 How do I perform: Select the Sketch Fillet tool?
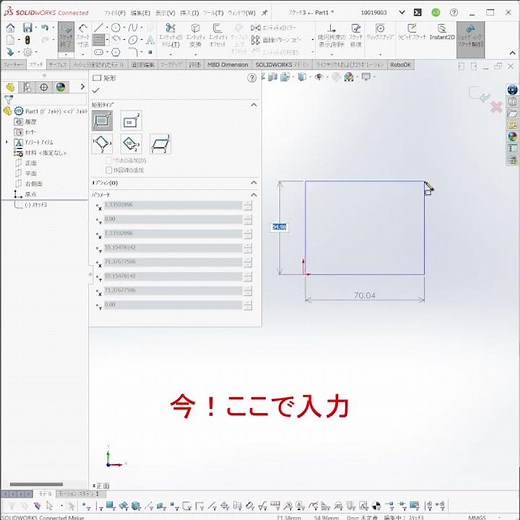tap(133, 52)
